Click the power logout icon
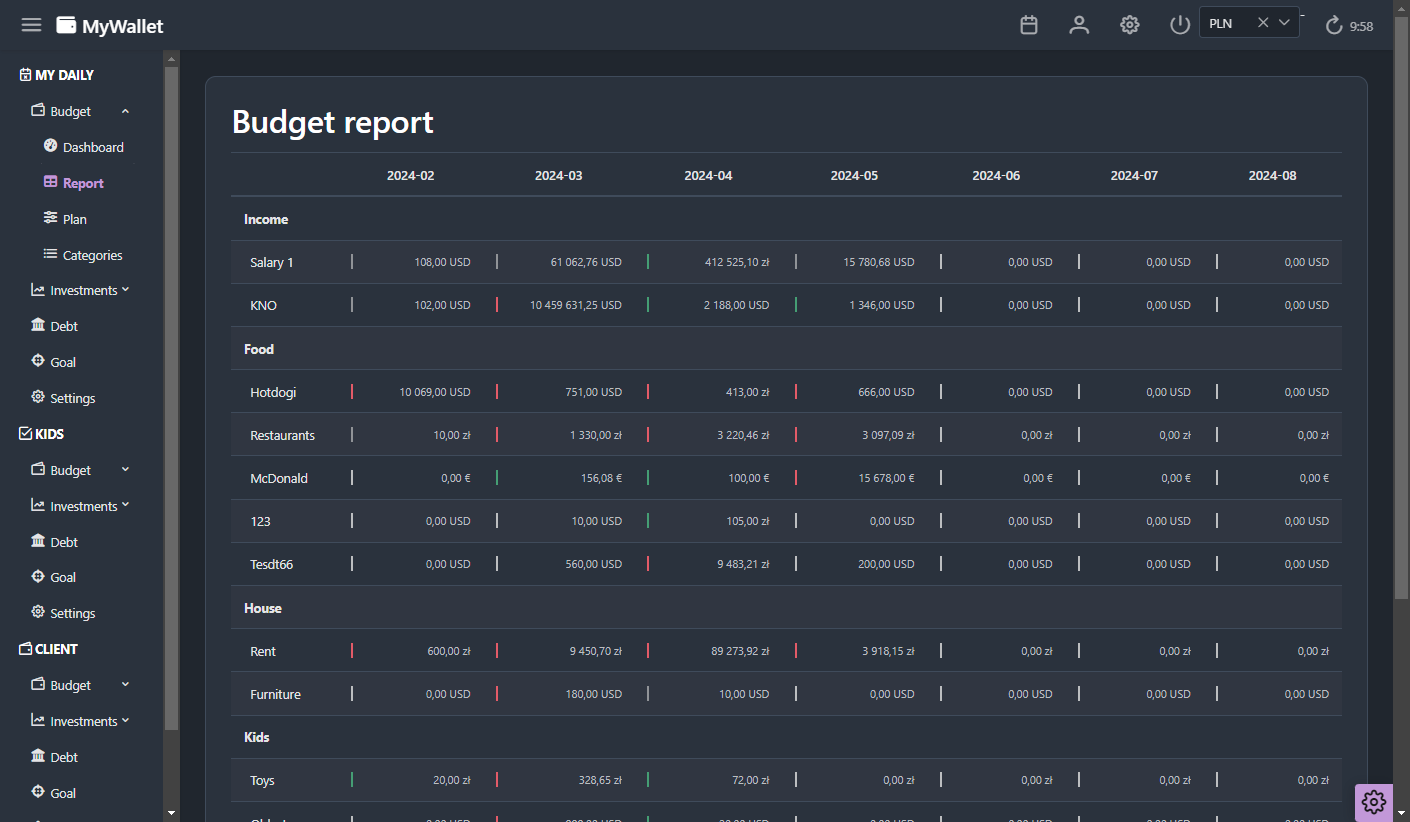 [1180, 25]
